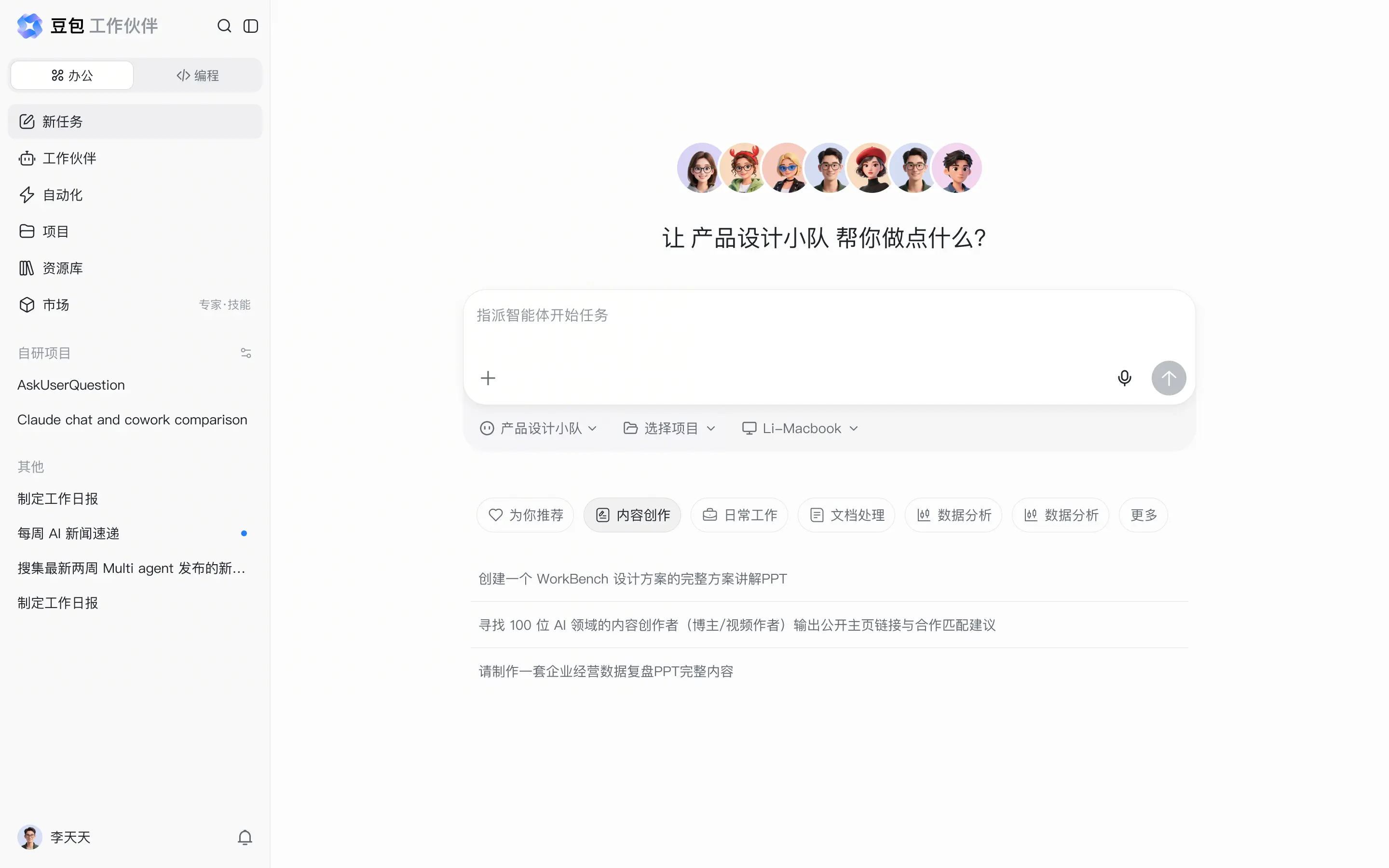Viewport: 1389px width, 868px height.
Task: Click the plus attachment icon
Action: coord(488,378)
